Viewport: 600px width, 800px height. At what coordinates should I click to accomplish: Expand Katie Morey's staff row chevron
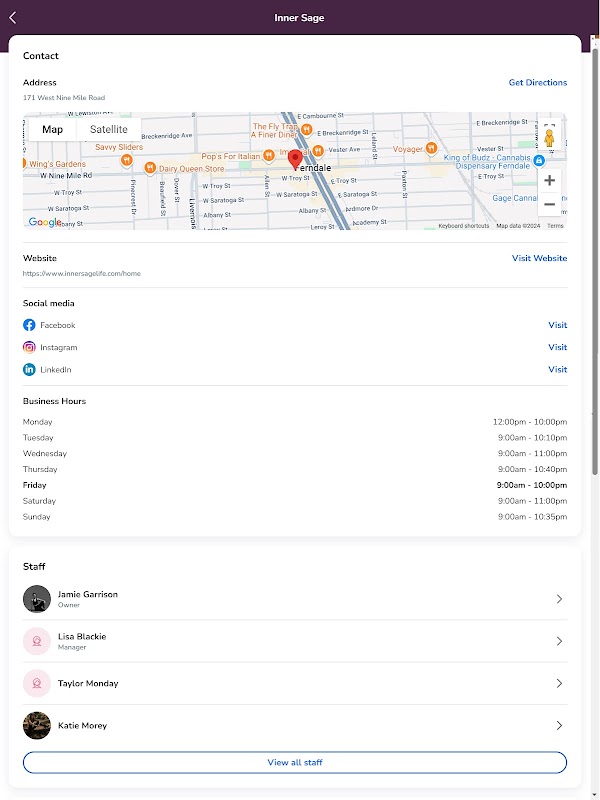coord(559,726)
